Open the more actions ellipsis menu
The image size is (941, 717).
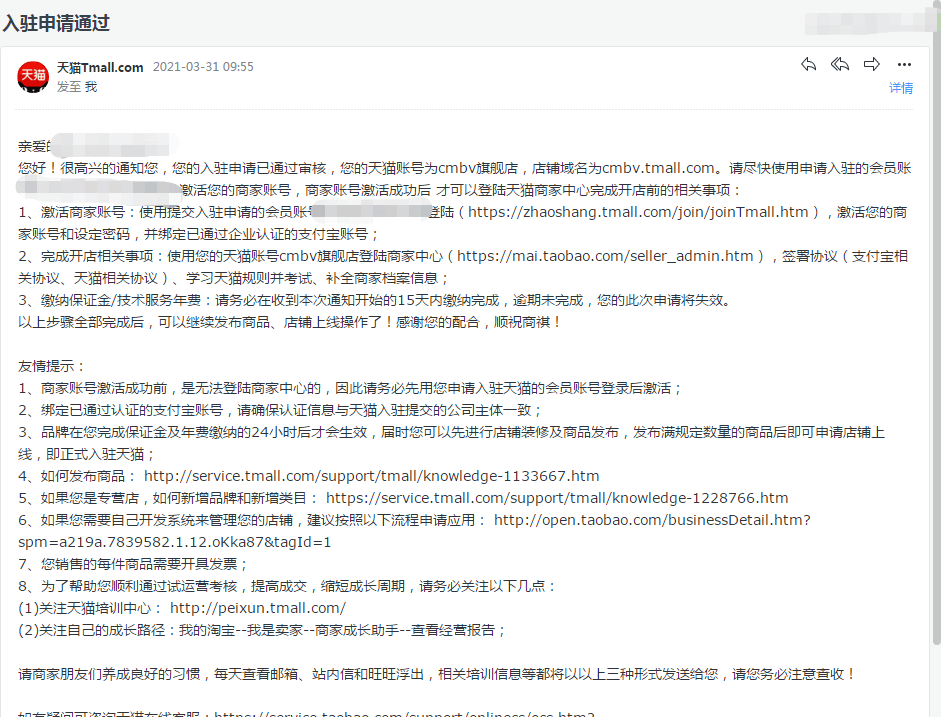[904, 64]
